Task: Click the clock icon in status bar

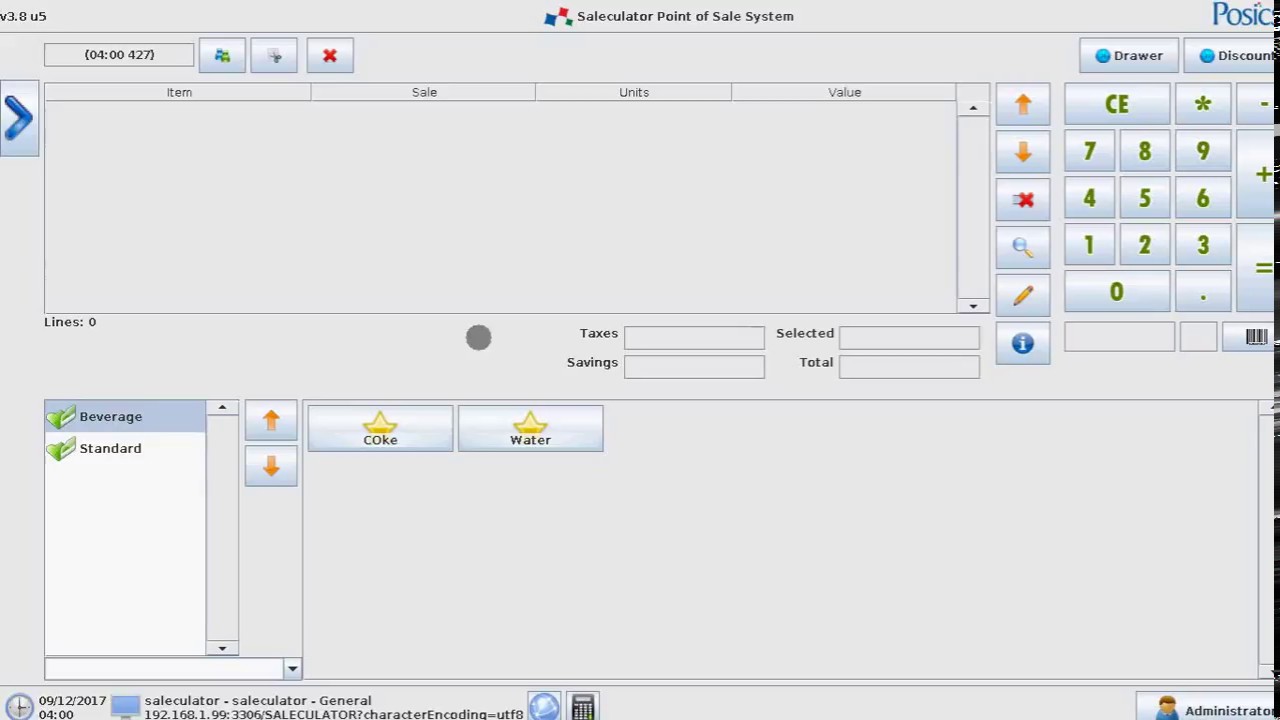Action: coord(19,707)
